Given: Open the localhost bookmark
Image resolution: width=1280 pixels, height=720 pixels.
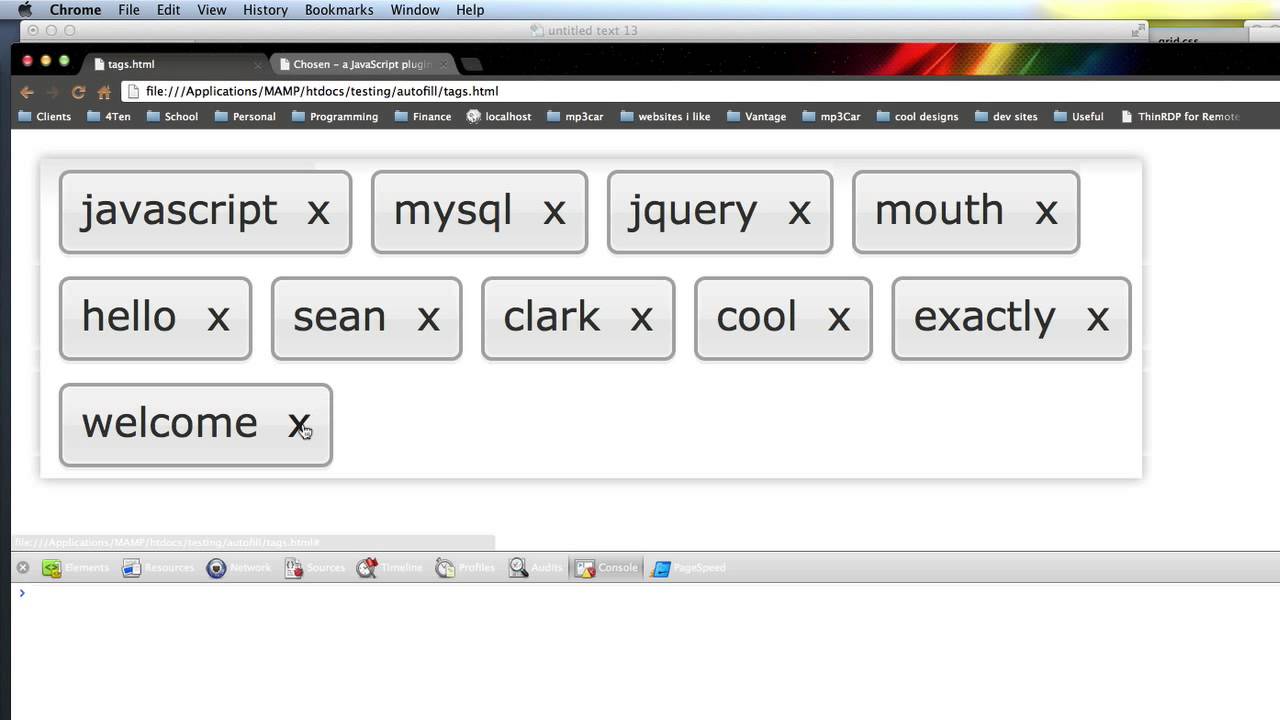Looking at the screenshot, I should pyautogui.click(x=499, y=117).
